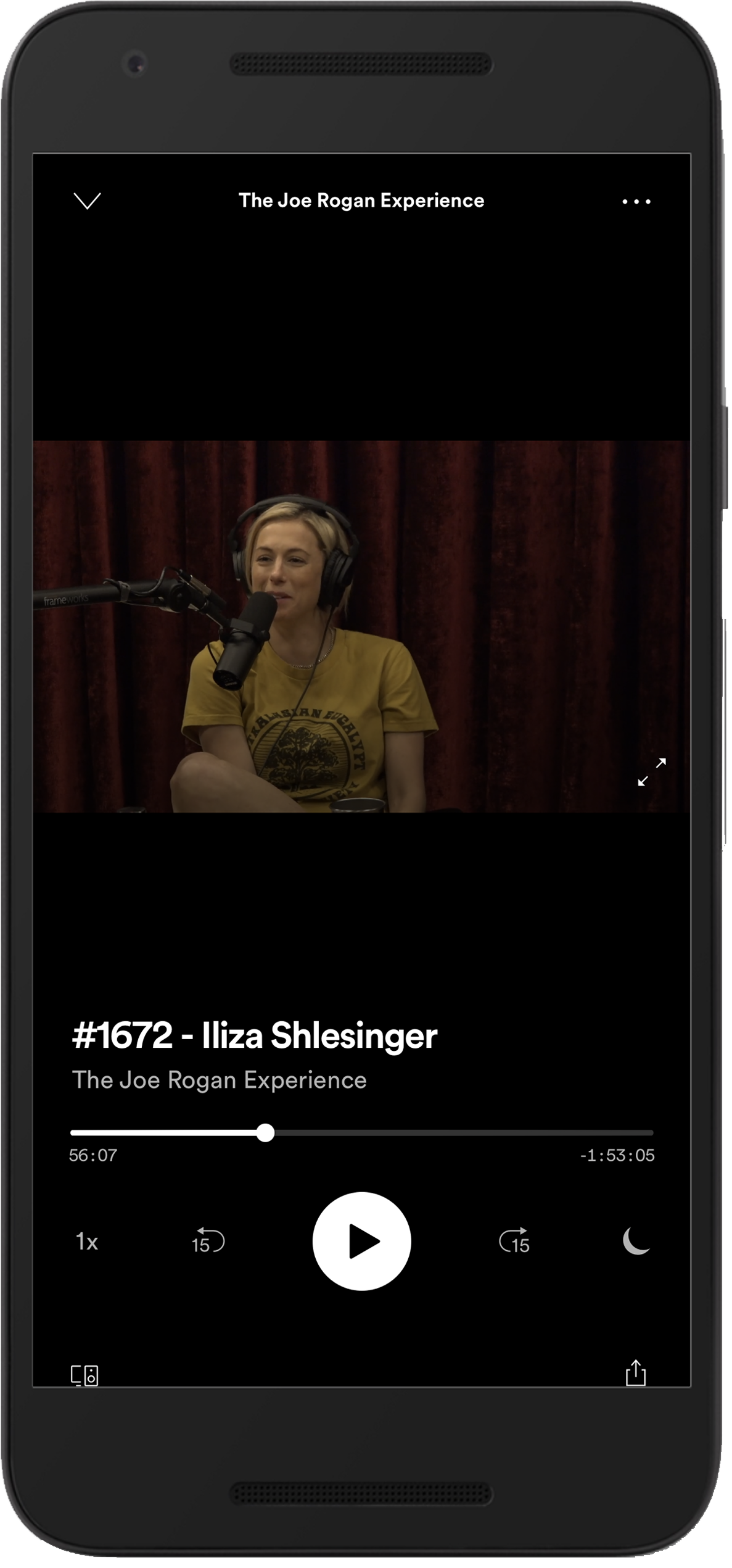Screen dimensions: 732x1568
Task: Change the 1x playback speed
Action: 87,1242
